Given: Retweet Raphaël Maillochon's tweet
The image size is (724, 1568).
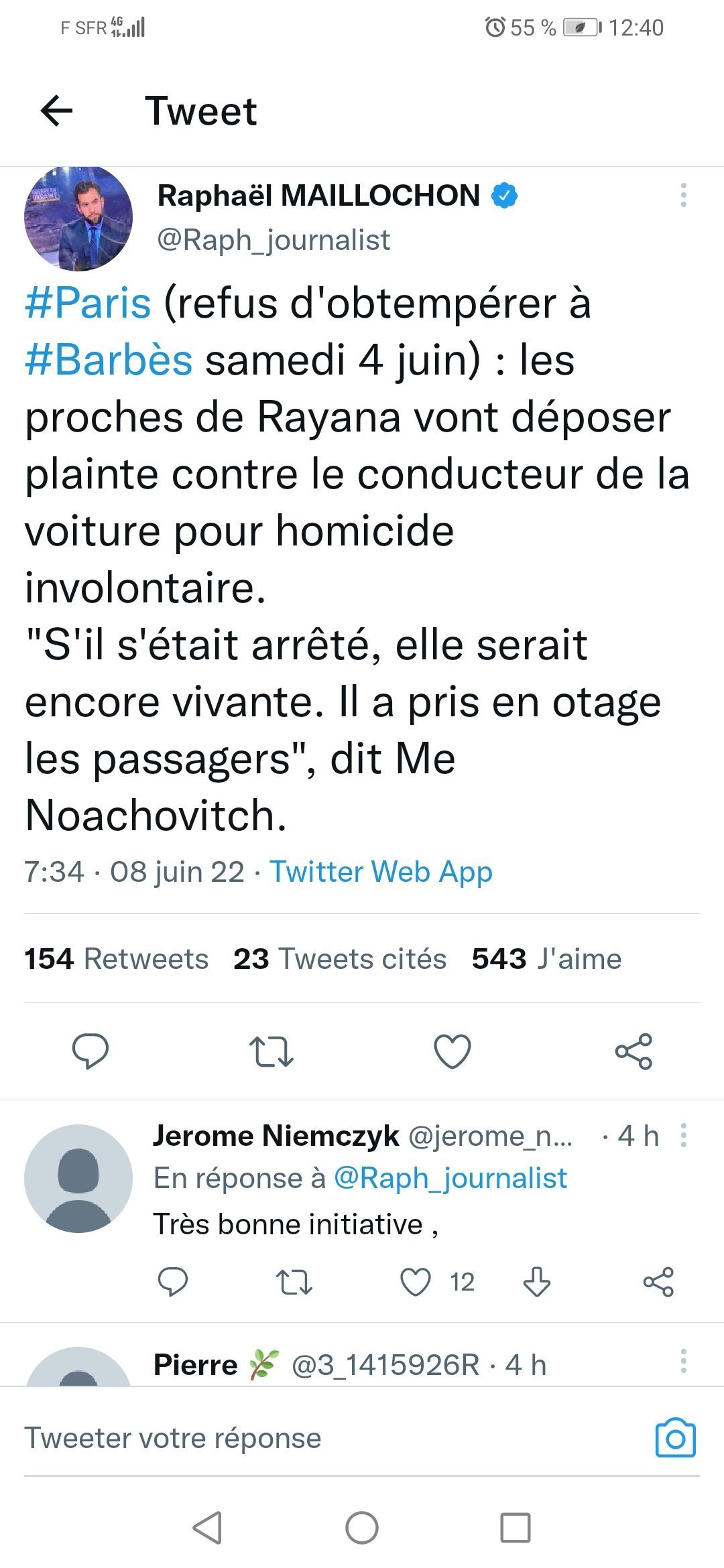Looking at the screenshot, I should (271, 1051).
